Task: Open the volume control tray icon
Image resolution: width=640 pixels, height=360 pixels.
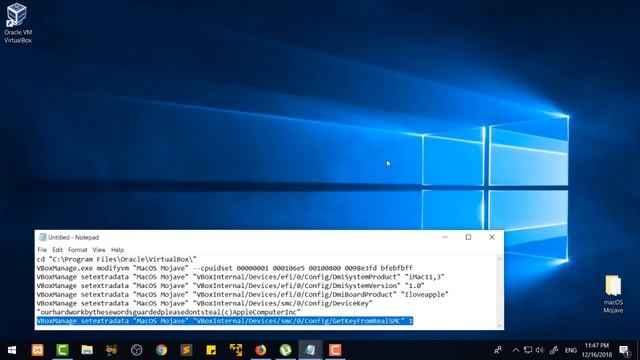Action: [540, 350]
